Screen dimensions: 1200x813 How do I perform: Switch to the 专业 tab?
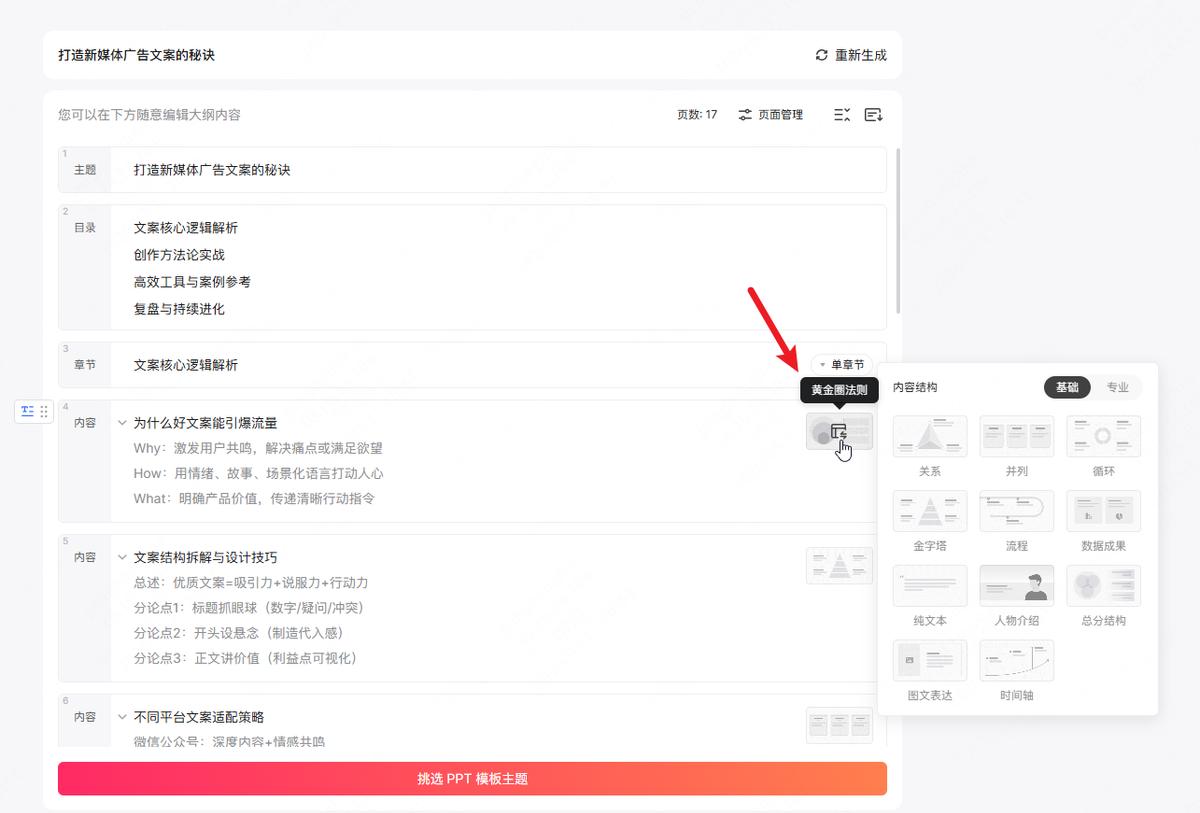pos(1117,387)
